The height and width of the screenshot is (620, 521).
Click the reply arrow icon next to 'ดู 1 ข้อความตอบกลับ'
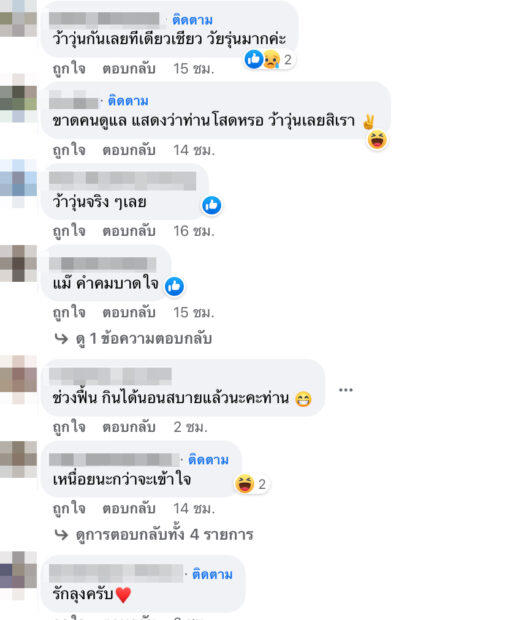[x=61, y=339]
